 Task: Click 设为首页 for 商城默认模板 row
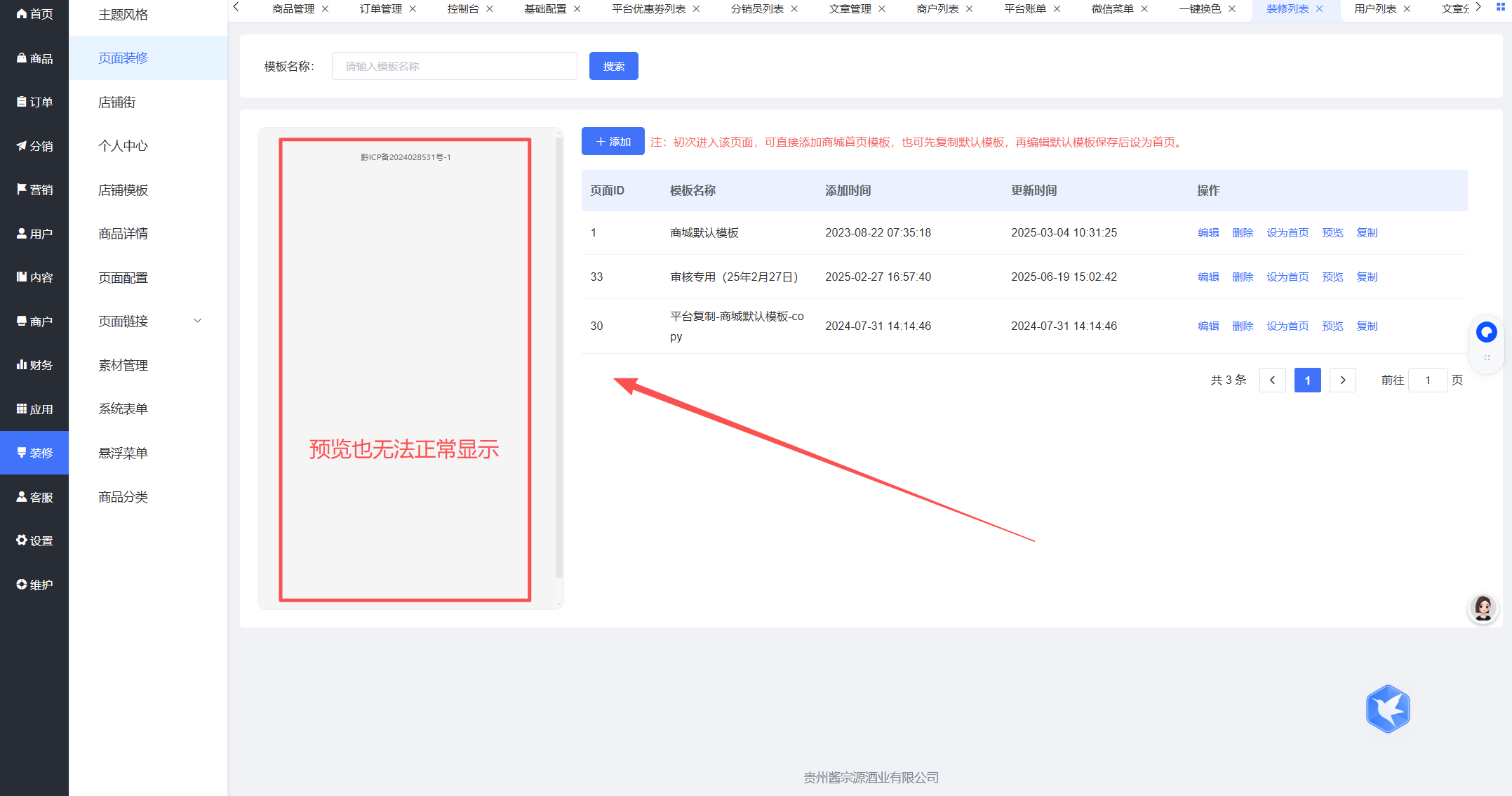1287,233
